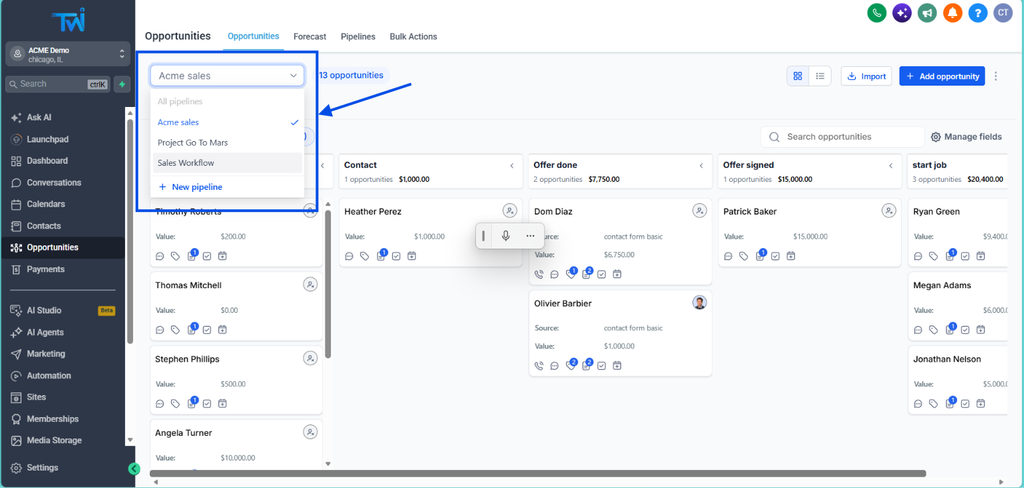Screen dimensions: 1024x488
Task: Assign owner on Thomas Mitchell card
Action: (x=310, y=284)
